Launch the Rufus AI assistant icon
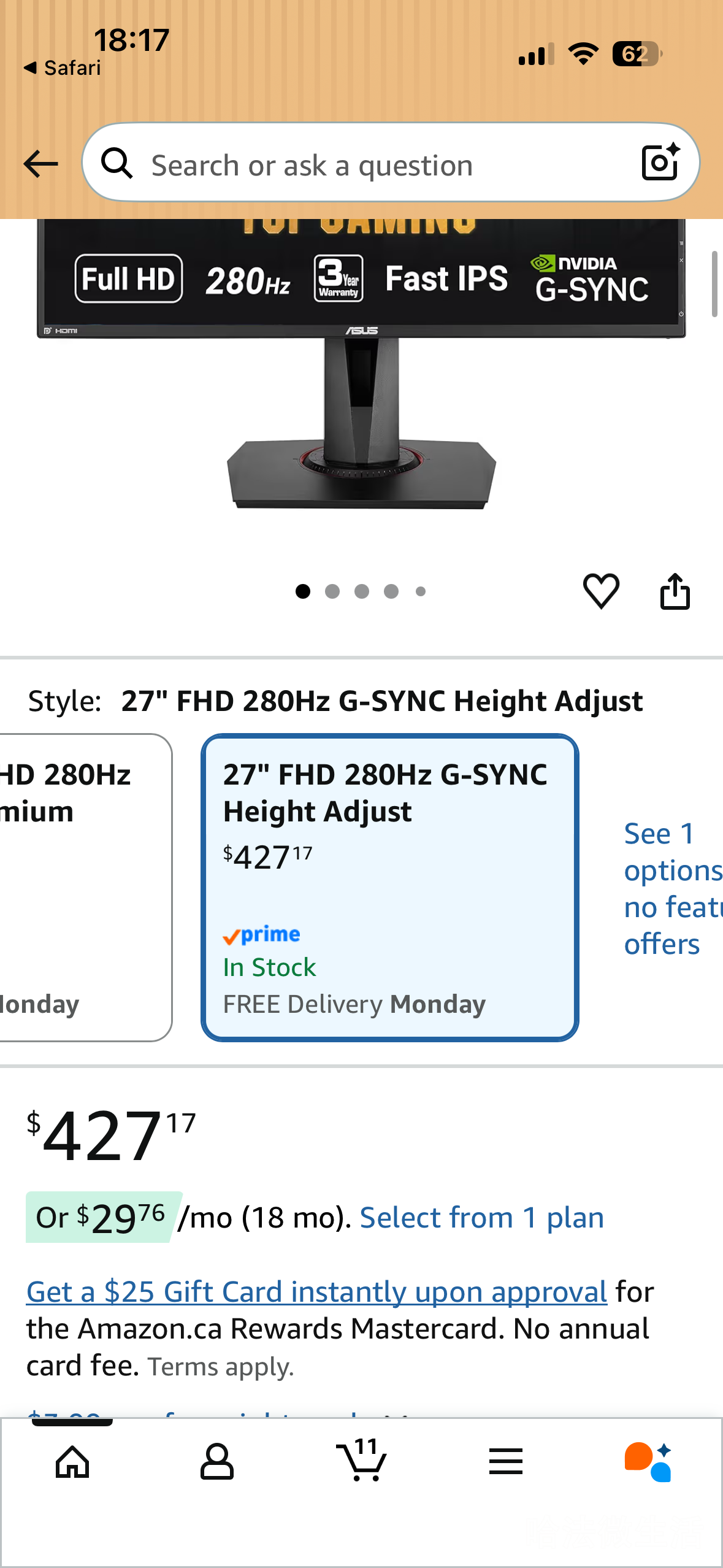The height and width of the screenshot is (1568, 723). point(648,1461)
